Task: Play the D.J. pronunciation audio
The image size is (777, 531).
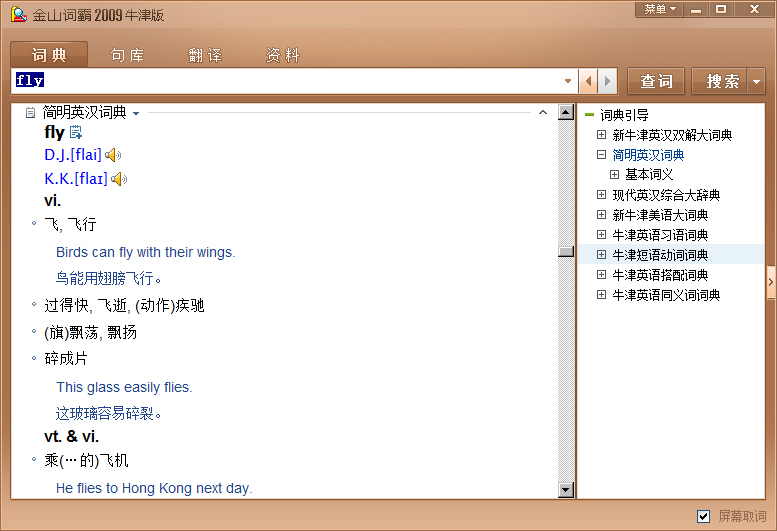Action: point(113,155)
